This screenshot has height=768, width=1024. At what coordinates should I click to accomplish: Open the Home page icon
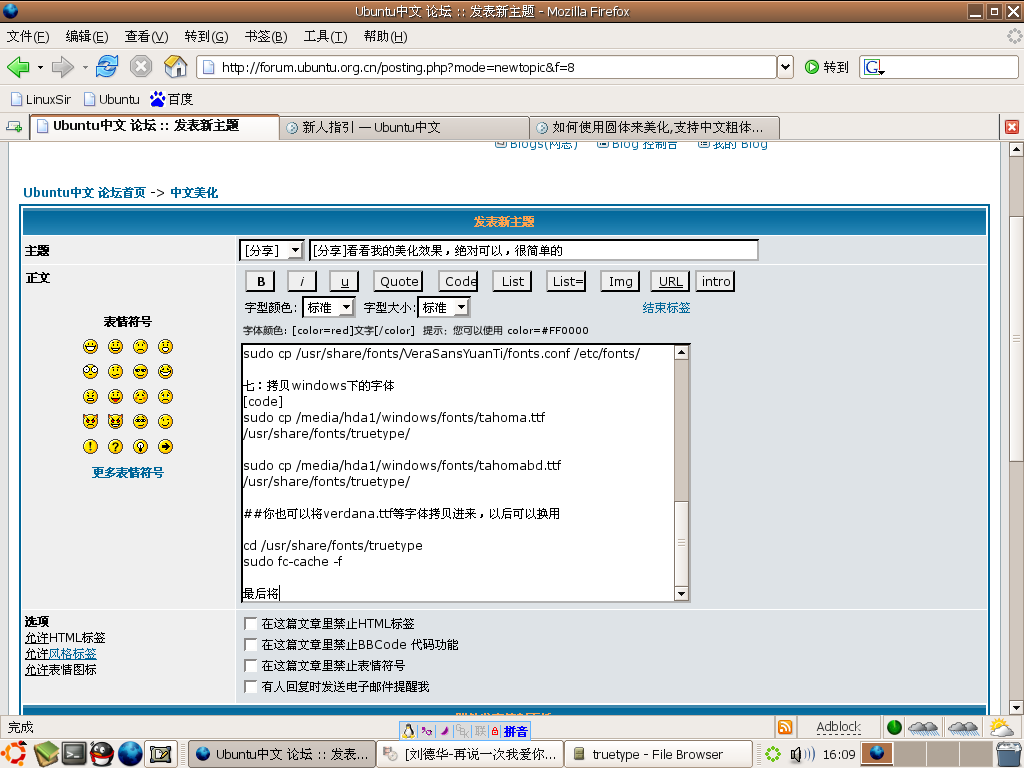175,66
